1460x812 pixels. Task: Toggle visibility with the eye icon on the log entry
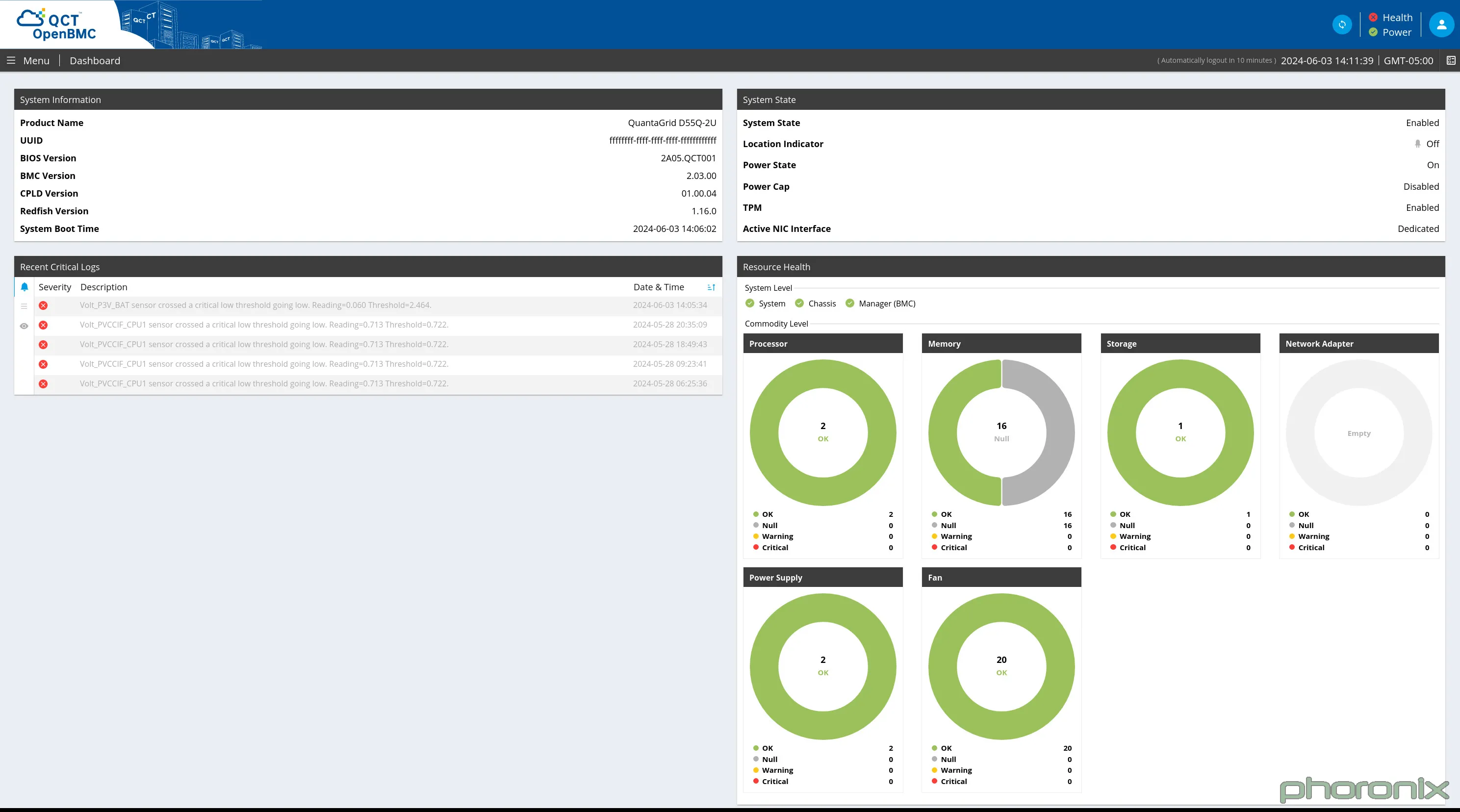24,325
